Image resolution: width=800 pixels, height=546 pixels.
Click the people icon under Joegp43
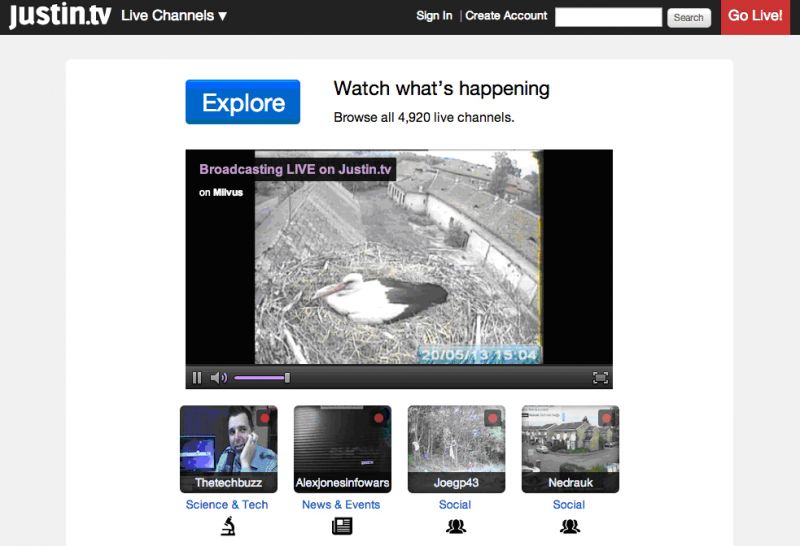456,526
